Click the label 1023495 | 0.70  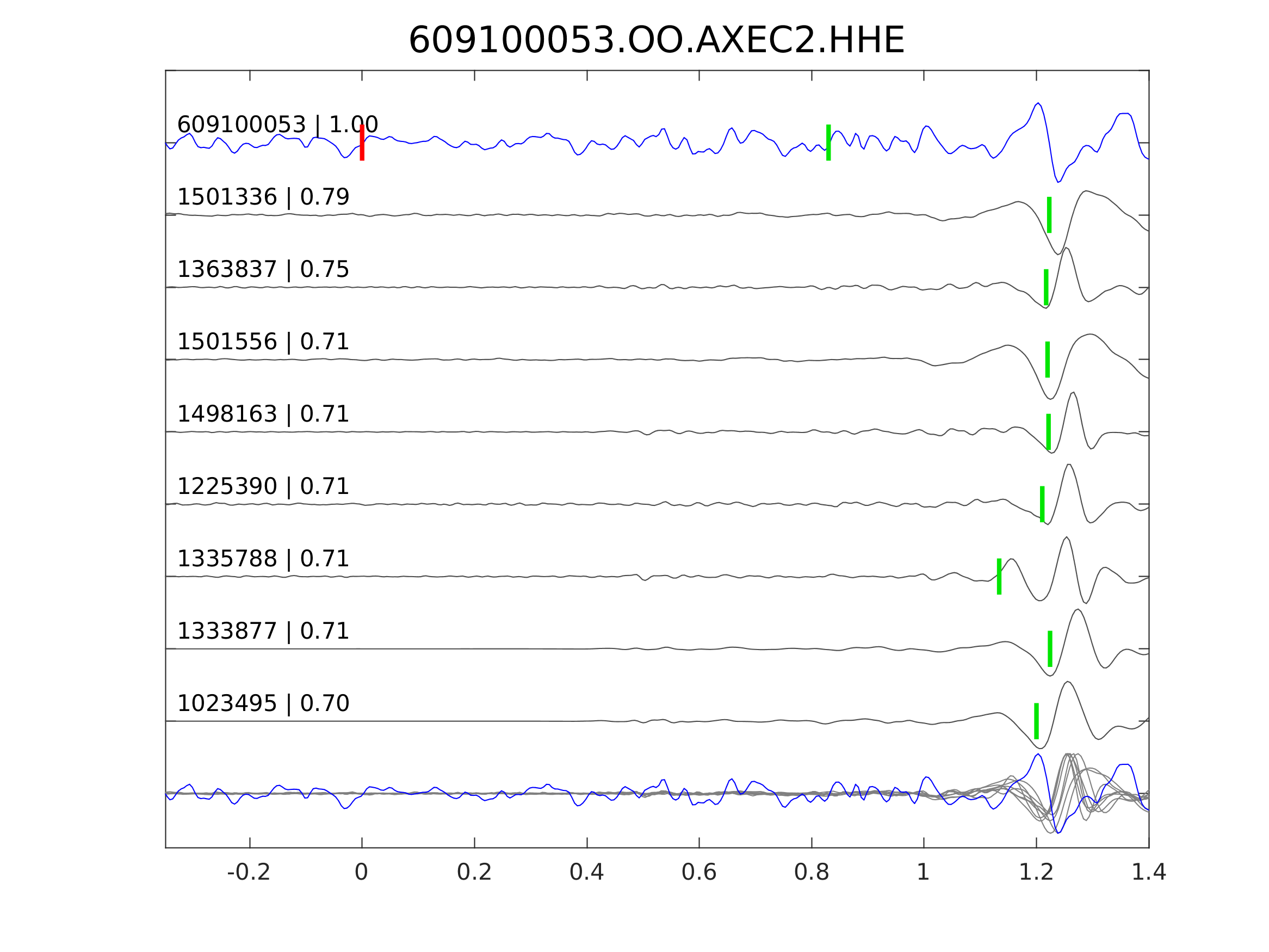pos(263,703)
